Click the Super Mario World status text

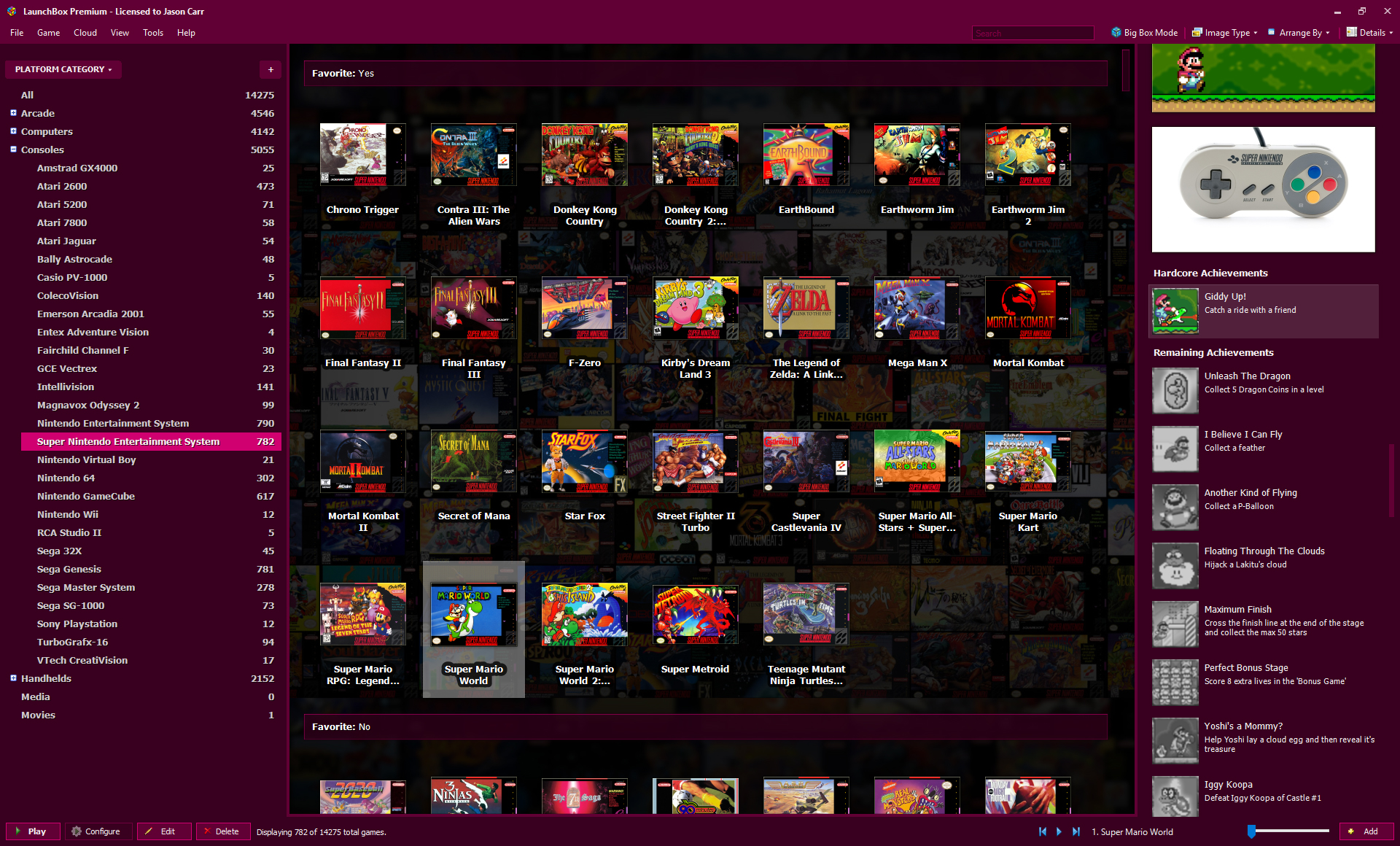pos(1132,831)
